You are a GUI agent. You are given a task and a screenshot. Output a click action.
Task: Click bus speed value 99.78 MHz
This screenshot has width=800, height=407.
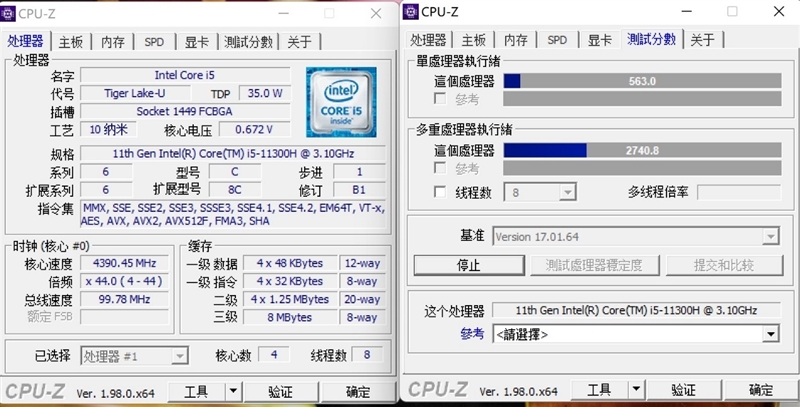coord(124,299)
